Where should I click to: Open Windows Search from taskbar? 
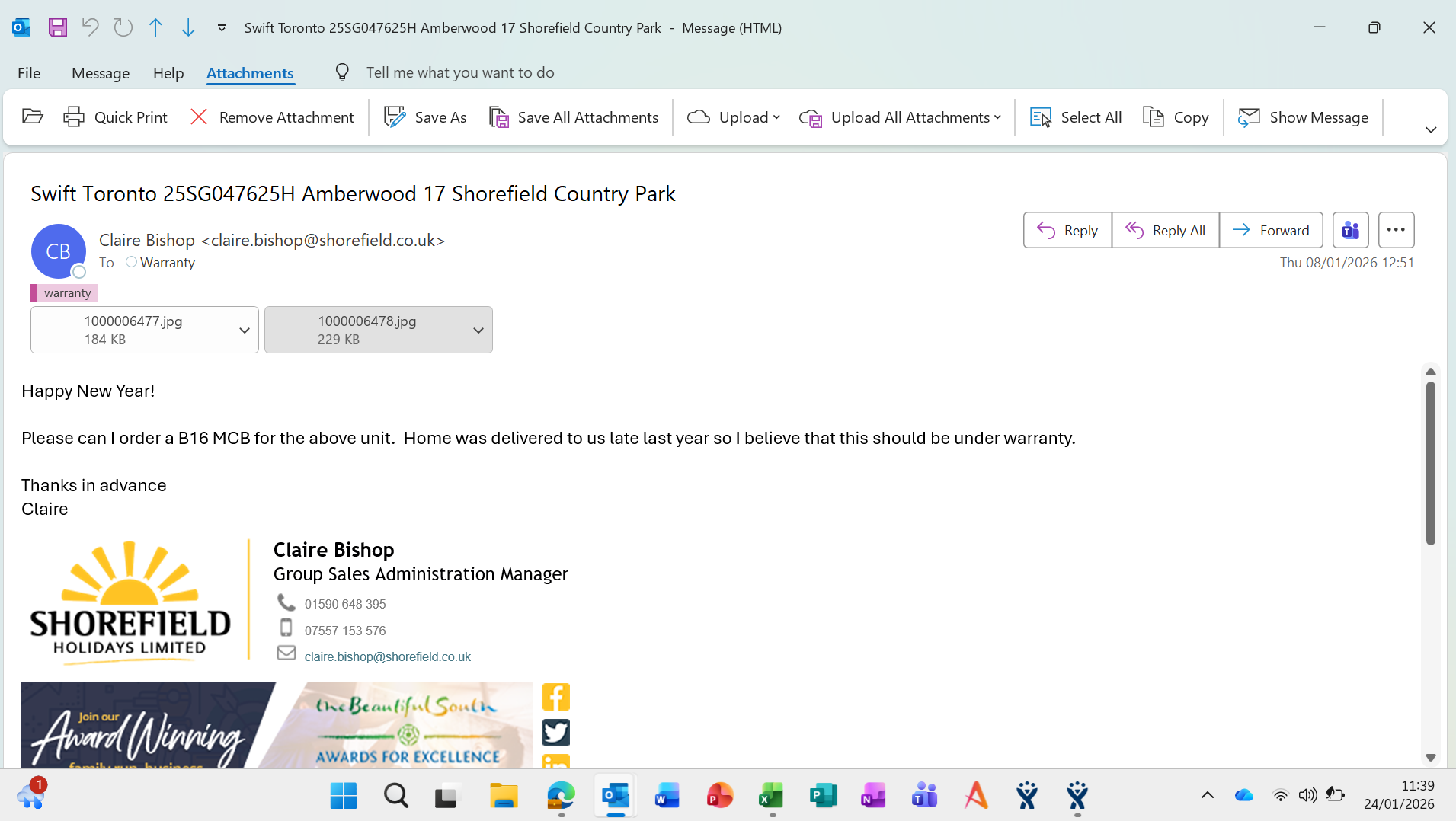(396, 796)
